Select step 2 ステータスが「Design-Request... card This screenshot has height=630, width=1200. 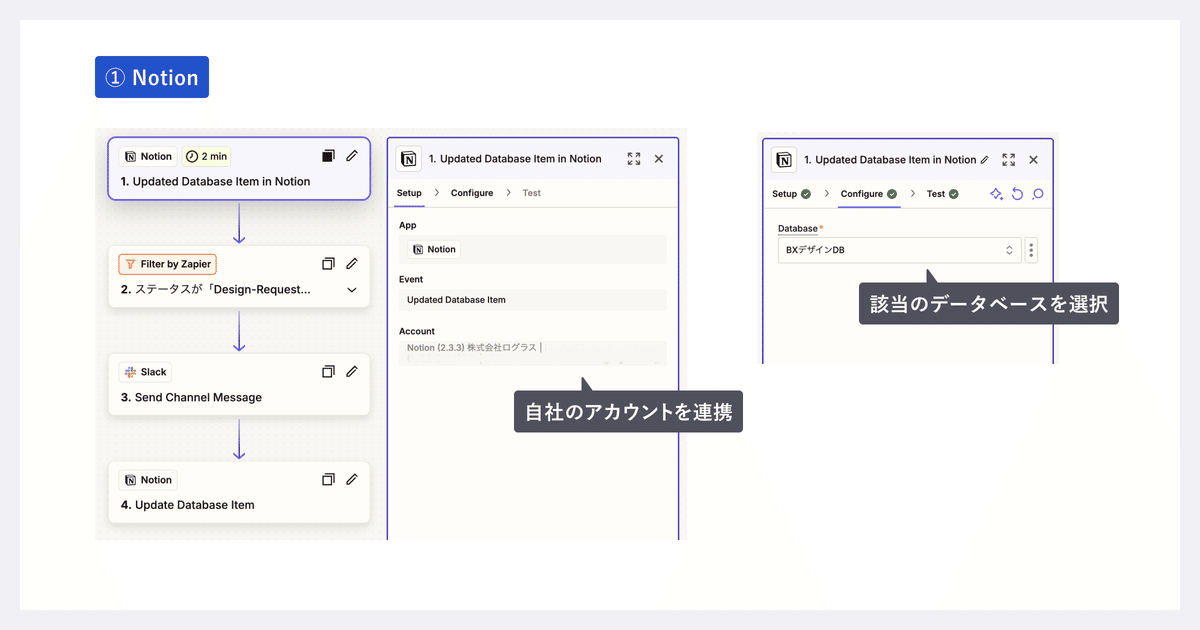point(239,277)
